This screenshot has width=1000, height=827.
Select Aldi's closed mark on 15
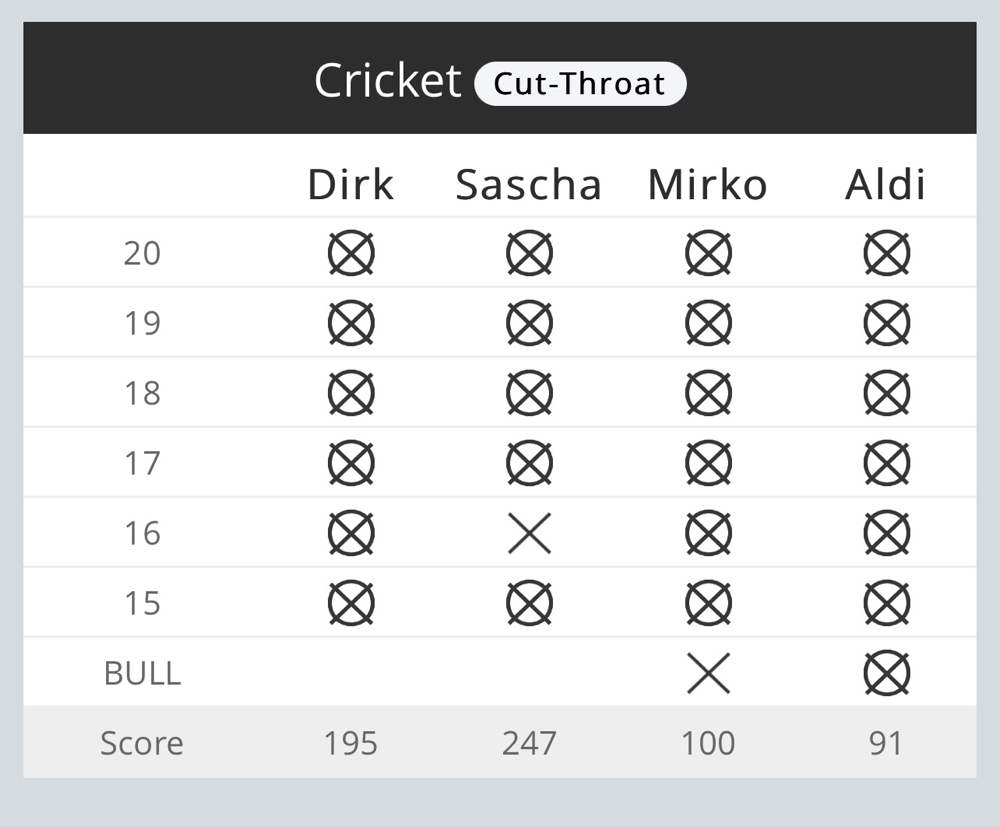tap(886, 603)
